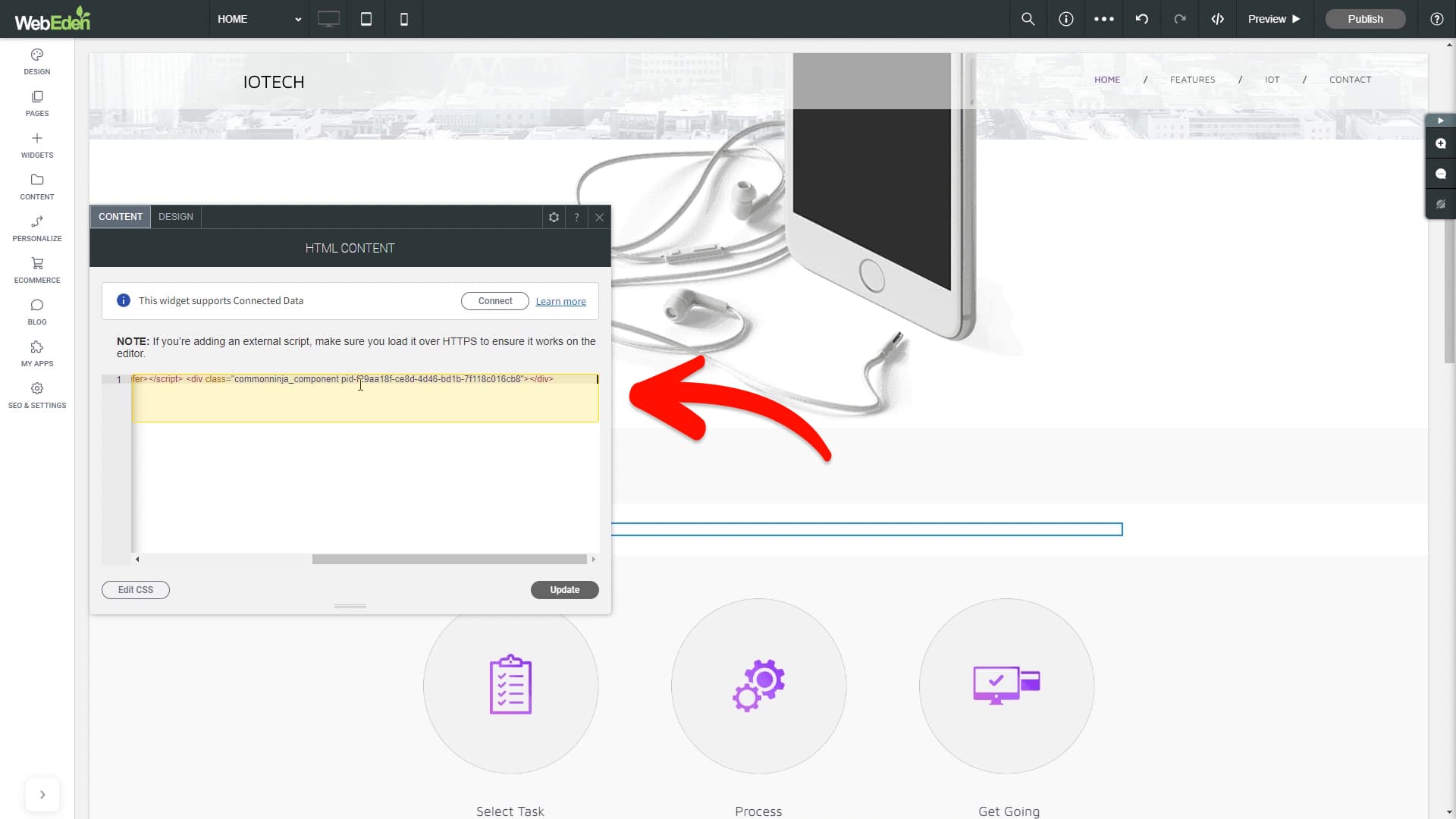1456x819 pixels.
Task: Switch to tablet preview mode
Action: click(x=366, y=19)
